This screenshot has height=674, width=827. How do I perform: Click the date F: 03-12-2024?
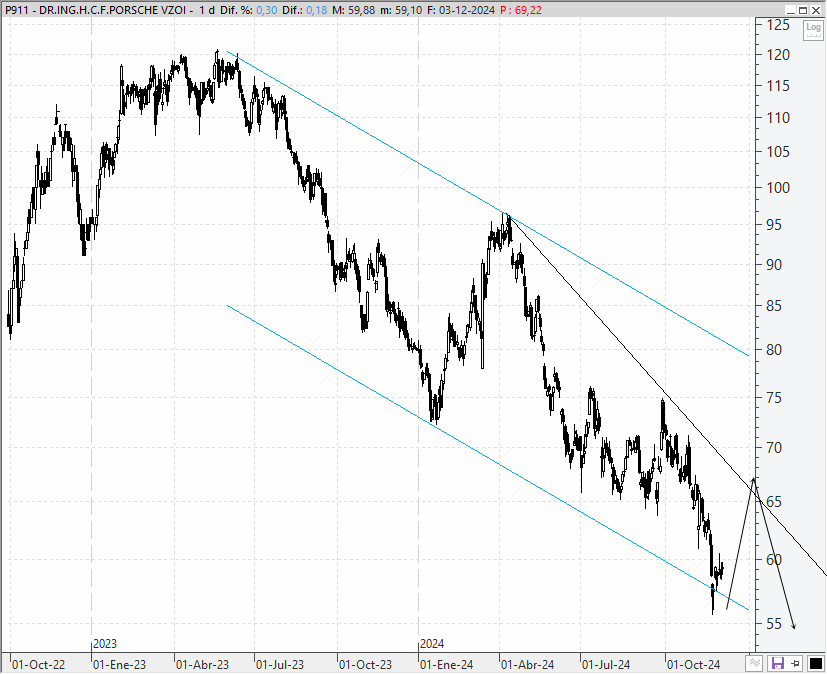460,10
